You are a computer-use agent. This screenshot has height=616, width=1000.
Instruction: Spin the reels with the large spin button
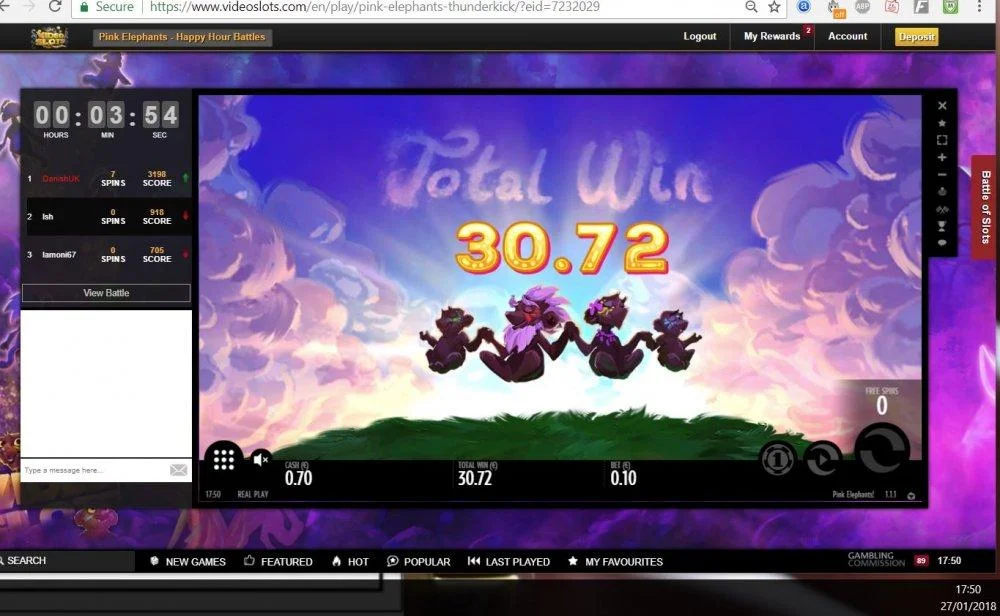pos(883,450)
